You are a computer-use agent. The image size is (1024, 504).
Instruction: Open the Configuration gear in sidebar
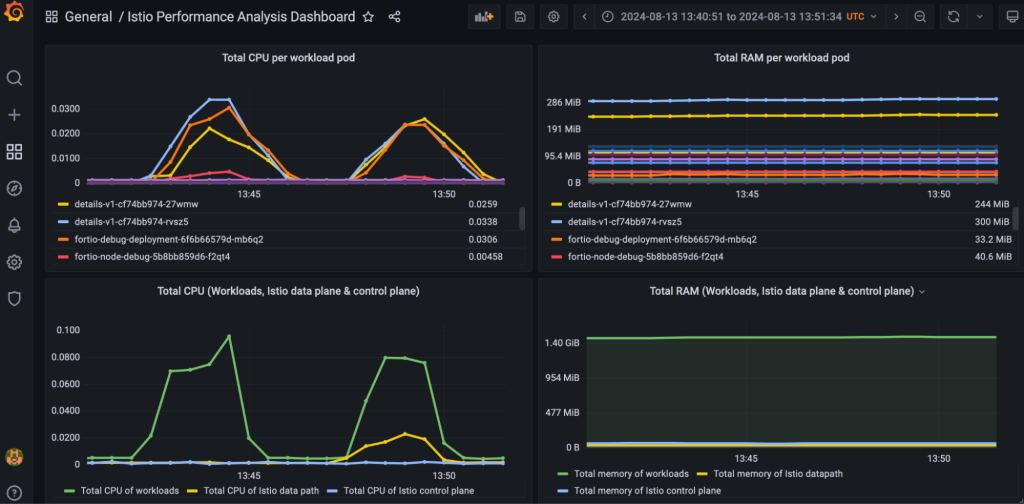(x=14, y=262)
